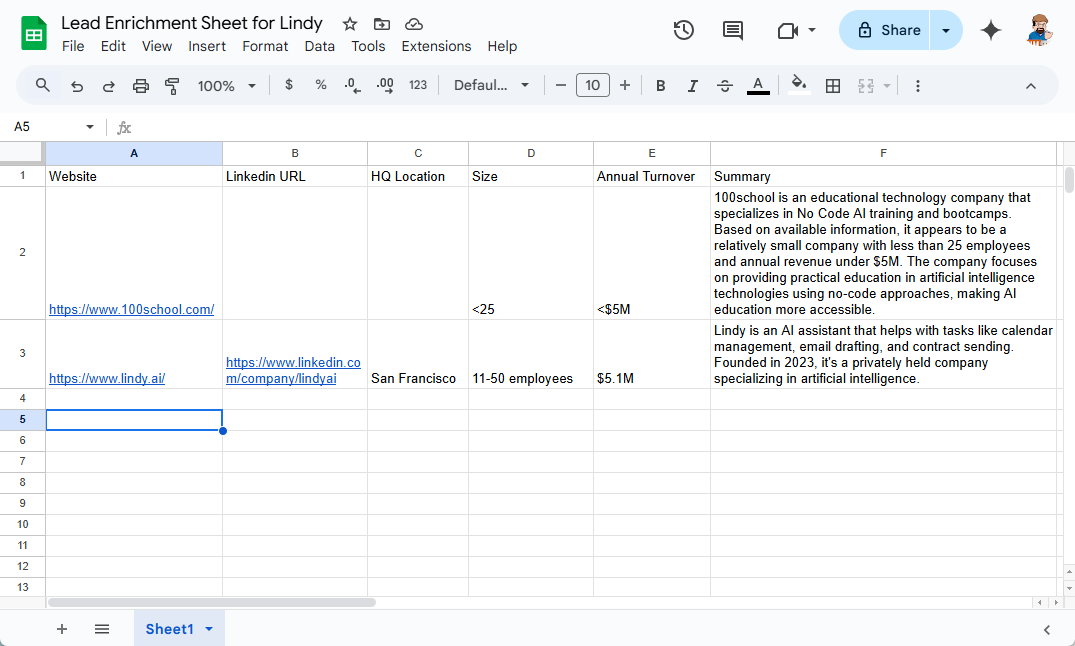Click the font size input field
The width and height of the screenshot is (1075, 646).
[593, 86]
